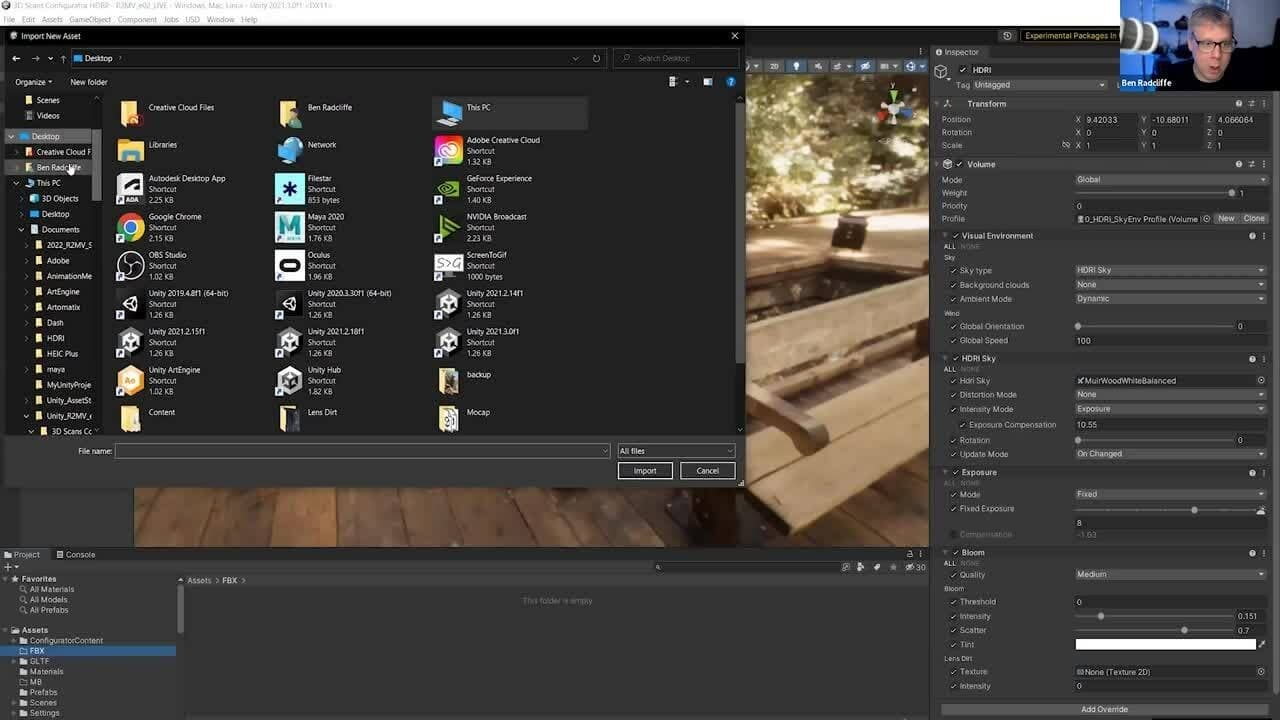Select Unity 2020.3.30f1 (64-bit) shortcut
The image size is (1280, 720).
point(334,304)
